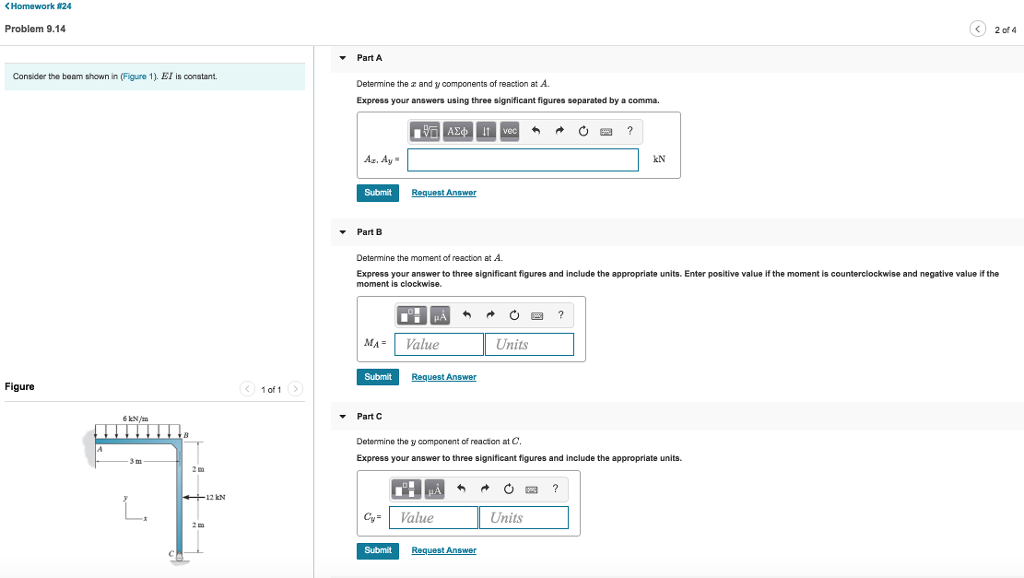This screenshot has height=578, width=1024.
Task: Open Greek symbols ΑΣΦ menu in Part A
Action: click(458, 131)
